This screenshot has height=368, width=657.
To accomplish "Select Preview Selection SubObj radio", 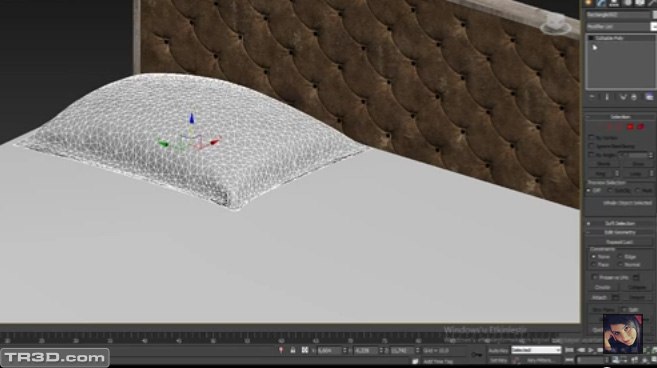I will click(x=610, y=191).
